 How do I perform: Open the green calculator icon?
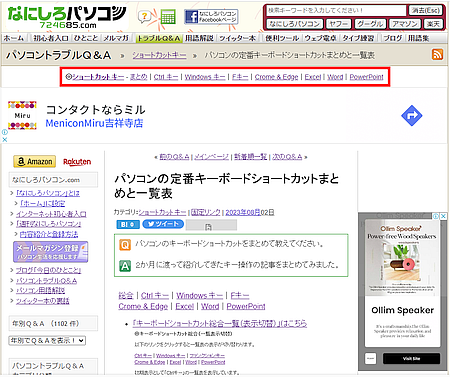168,17
